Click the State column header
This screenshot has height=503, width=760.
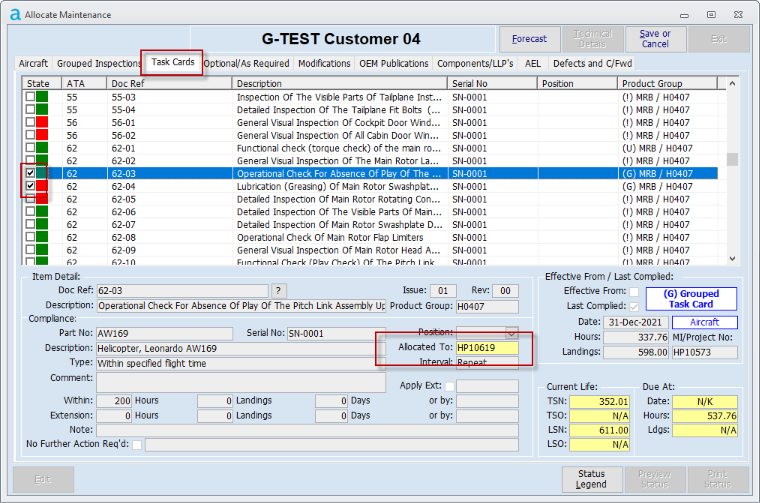(x=42, y=83)
